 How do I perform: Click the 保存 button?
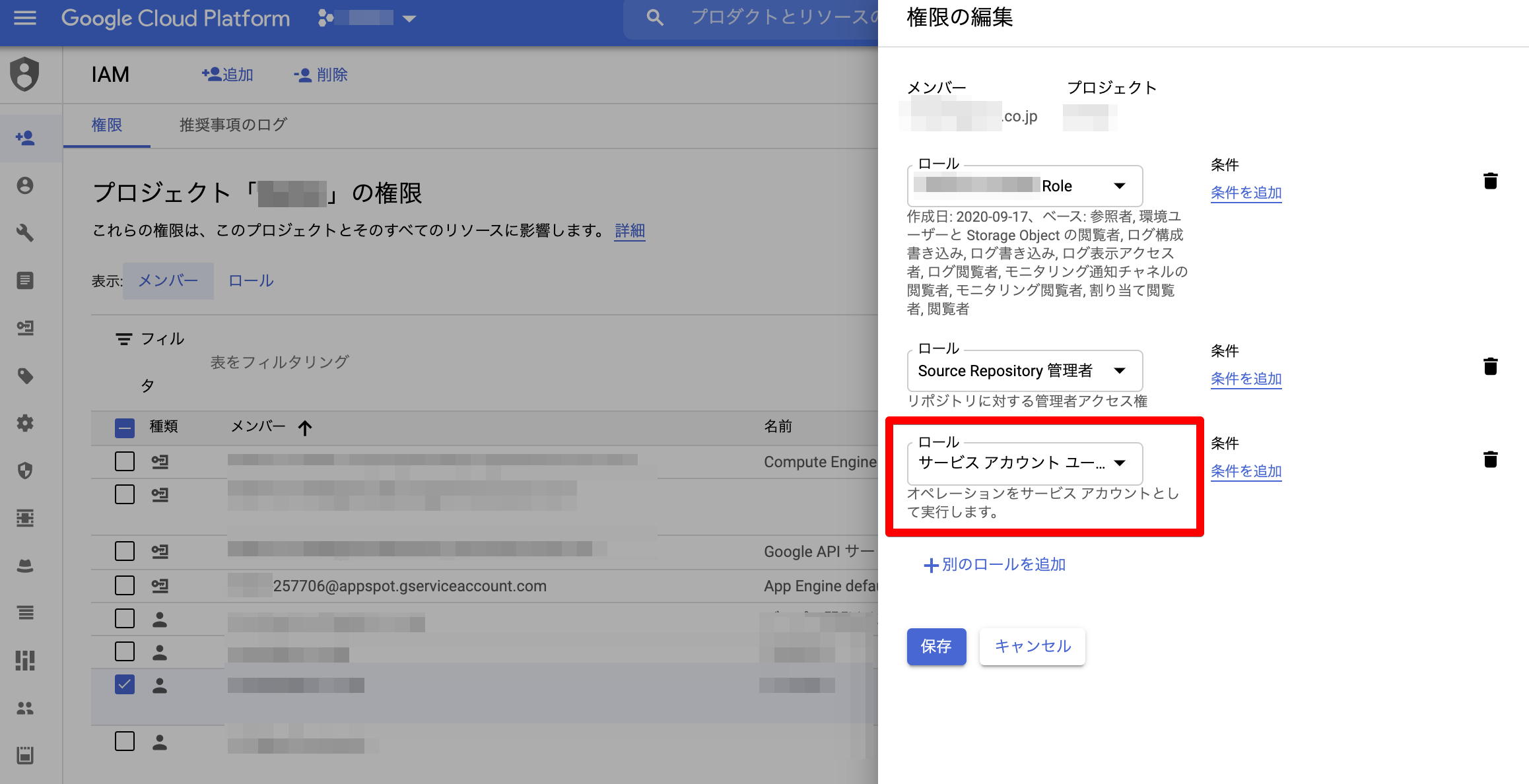coord(936,647)
